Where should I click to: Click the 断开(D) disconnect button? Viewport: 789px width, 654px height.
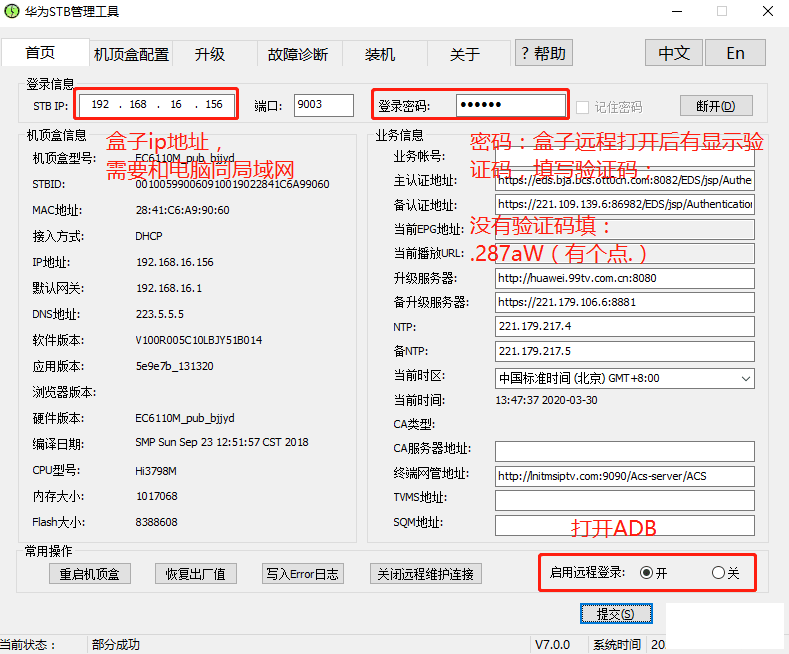pyautogui.click(x=716, y=106)
